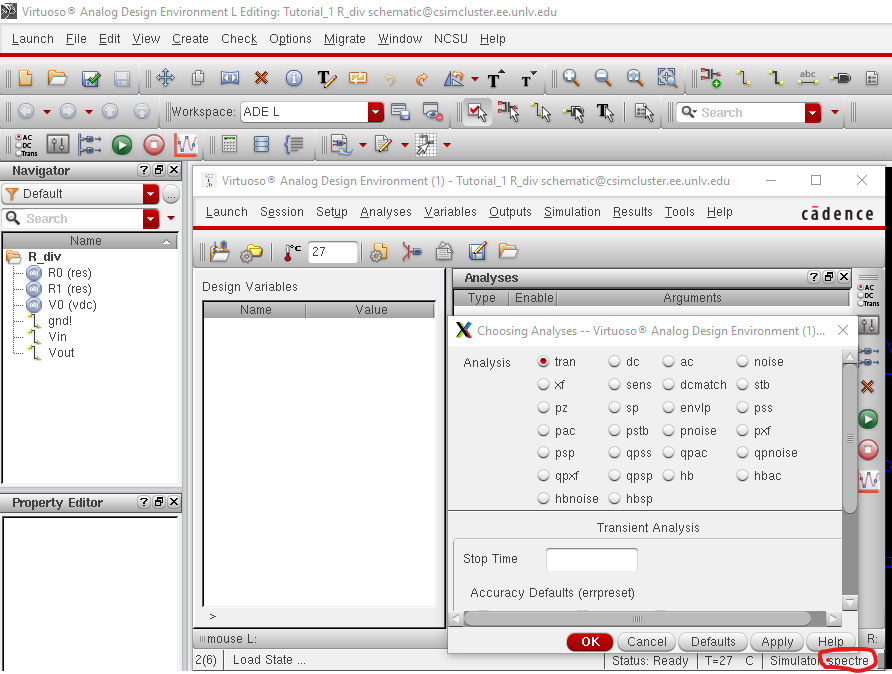Open the NCSU menu
The image size is (892, 674).
tap(450, 39)
